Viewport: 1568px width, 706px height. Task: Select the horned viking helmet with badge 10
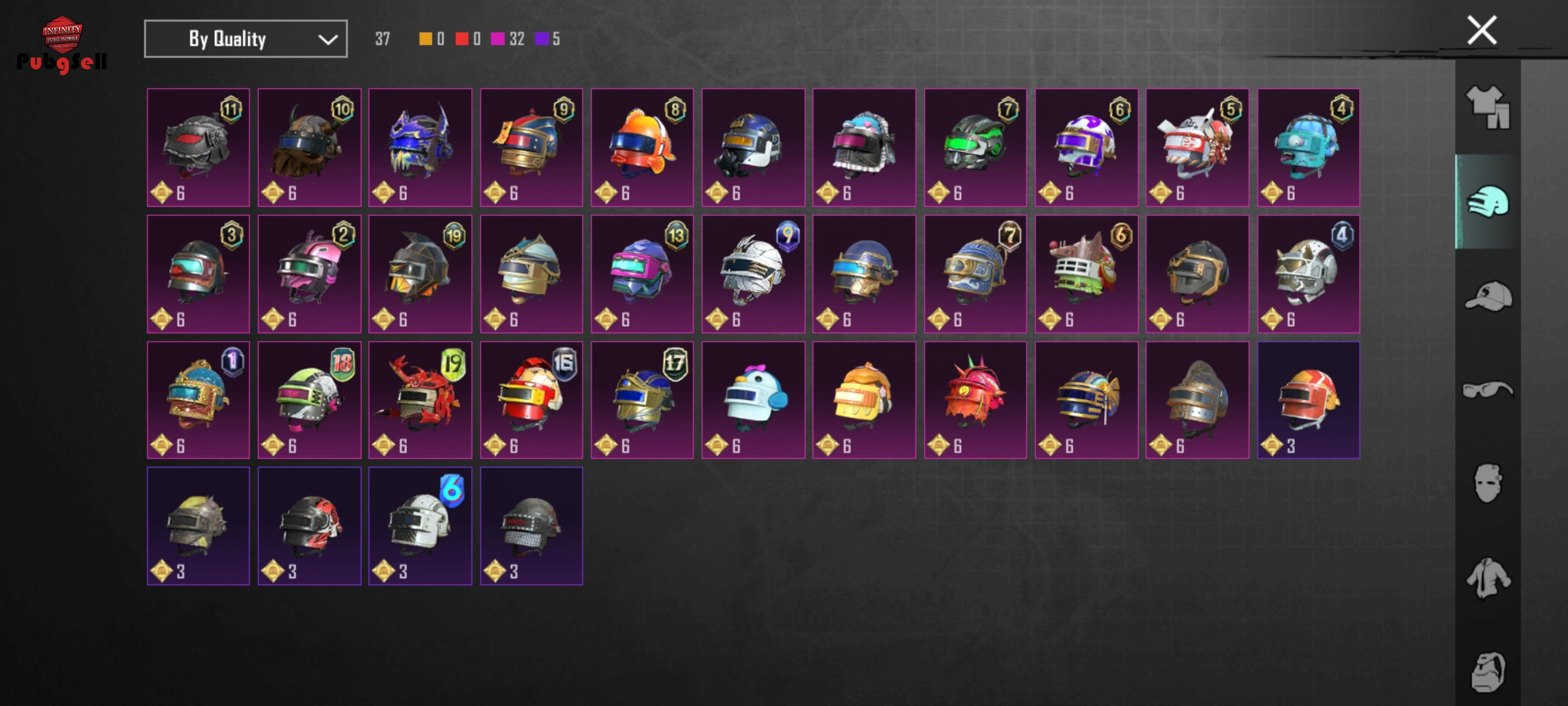click(x=309, y=147)
